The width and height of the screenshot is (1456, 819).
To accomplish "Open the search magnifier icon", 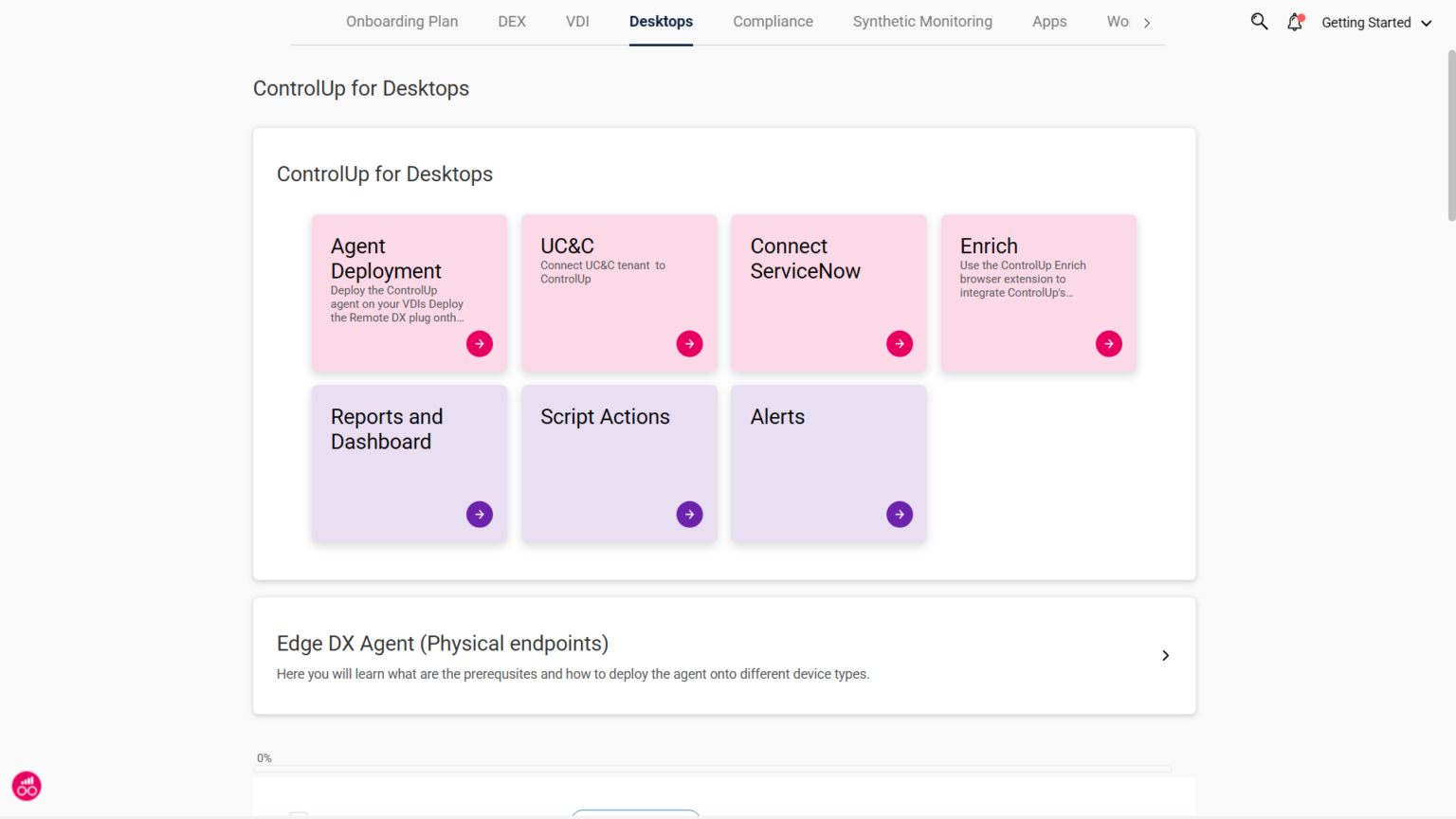I will [x=1259, y=21].
